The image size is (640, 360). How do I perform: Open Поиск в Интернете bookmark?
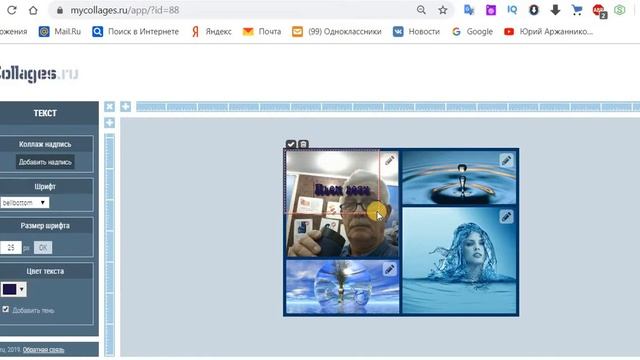pos(136,31)
